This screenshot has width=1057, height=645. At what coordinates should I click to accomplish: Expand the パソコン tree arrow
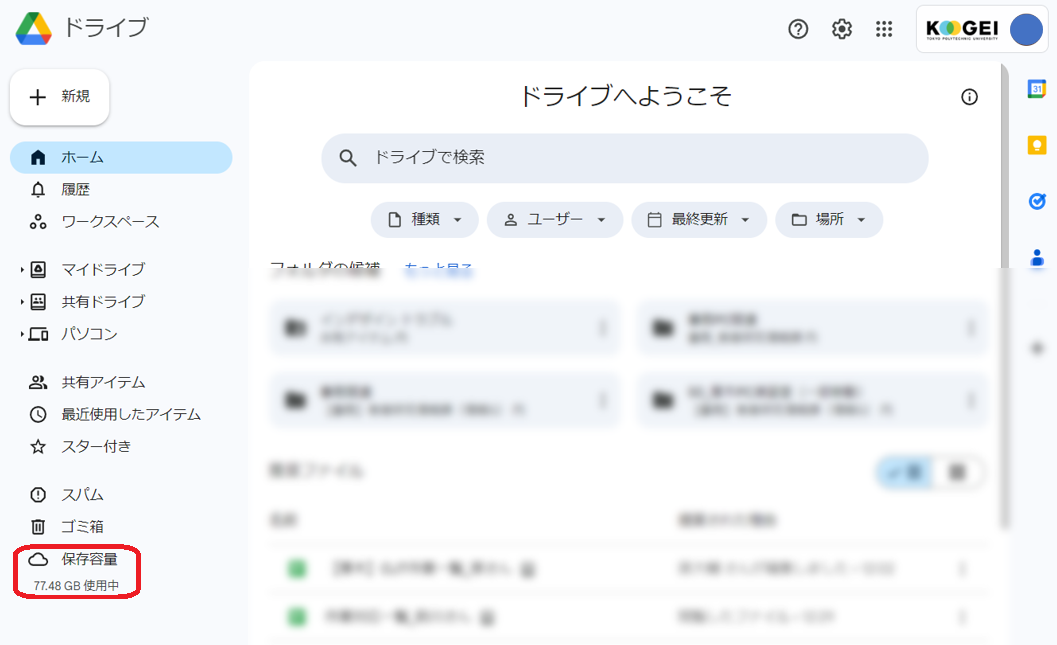tap(22, 334)
